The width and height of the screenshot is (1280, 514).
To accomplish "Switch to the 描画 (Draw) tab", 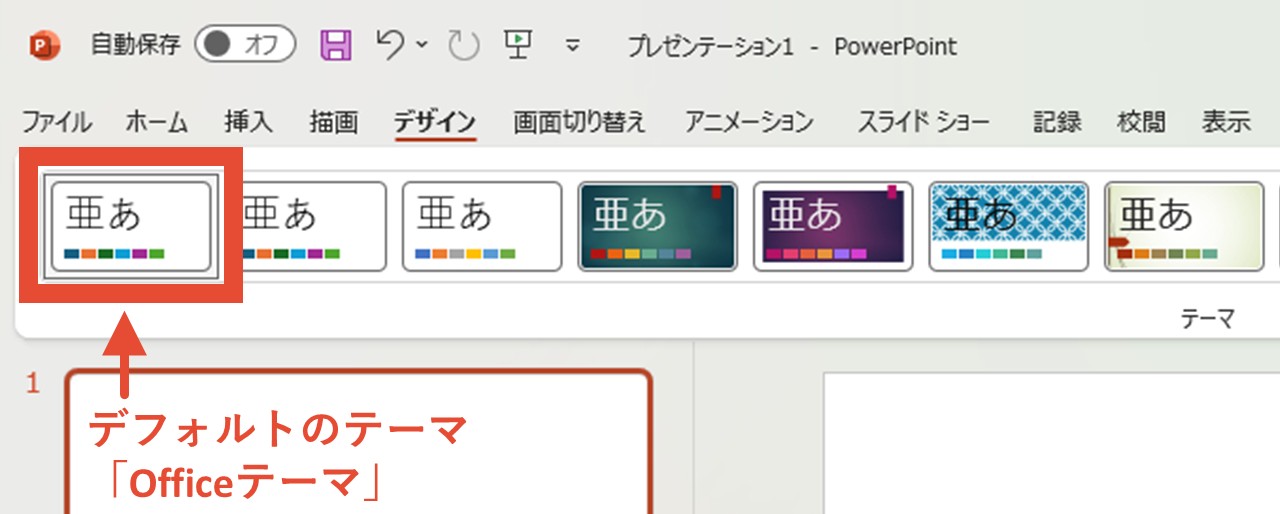I will (333, 122).
